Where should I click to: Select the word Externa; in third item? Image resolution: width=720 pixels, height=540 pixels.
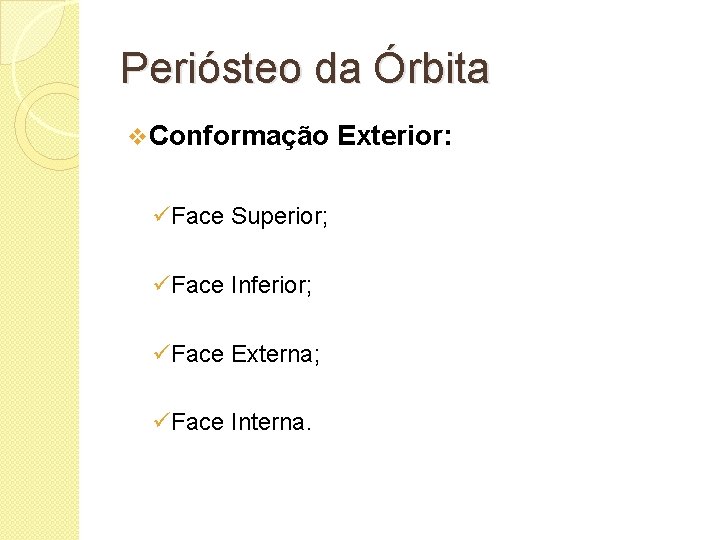click(x=275, y=354)
